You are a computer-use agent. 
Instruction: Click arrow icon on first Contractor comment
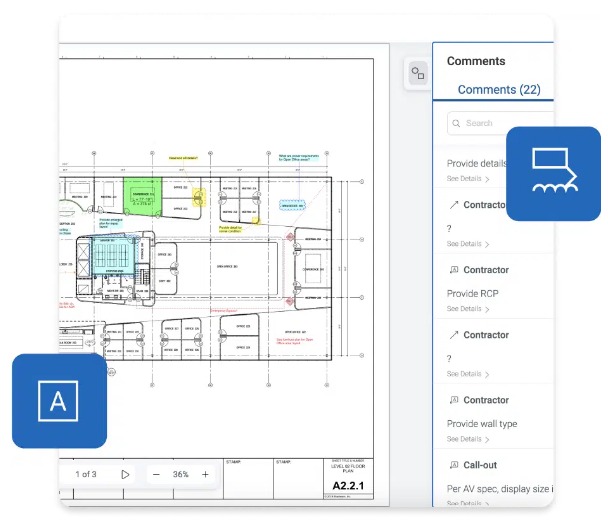coord(454,205)
